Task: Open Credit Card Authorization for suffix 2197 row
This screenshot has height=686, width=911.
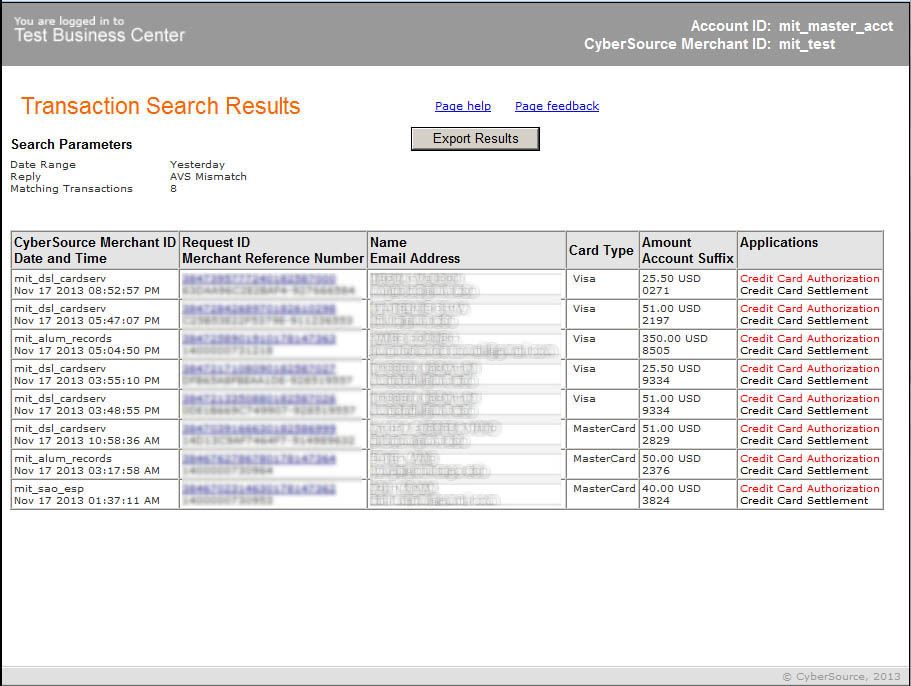Action: point(809,309)
